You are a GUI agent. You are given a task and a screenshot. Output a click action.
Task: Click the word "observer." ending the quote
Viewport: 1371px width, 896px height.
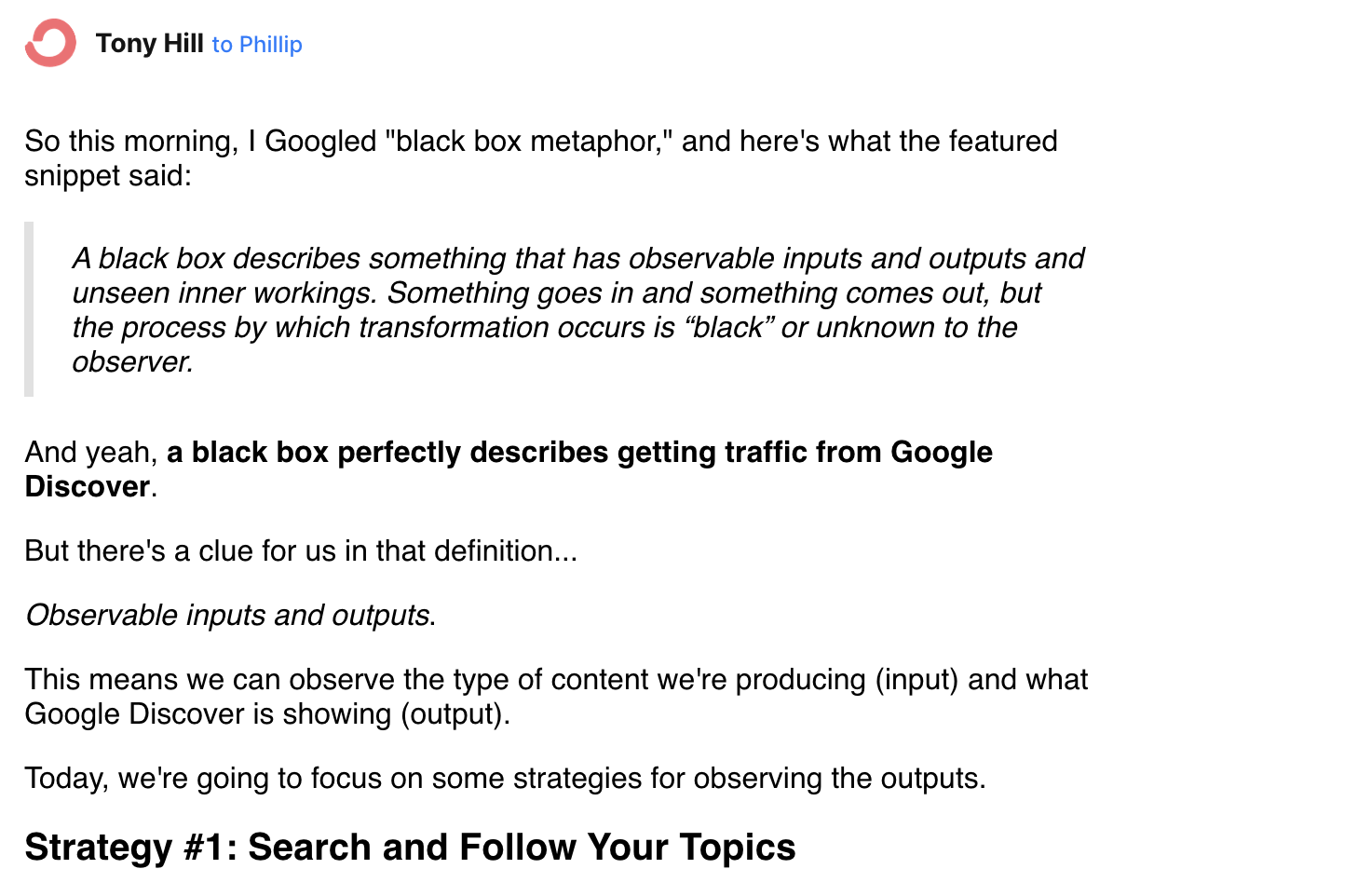(x=133, y=362)
